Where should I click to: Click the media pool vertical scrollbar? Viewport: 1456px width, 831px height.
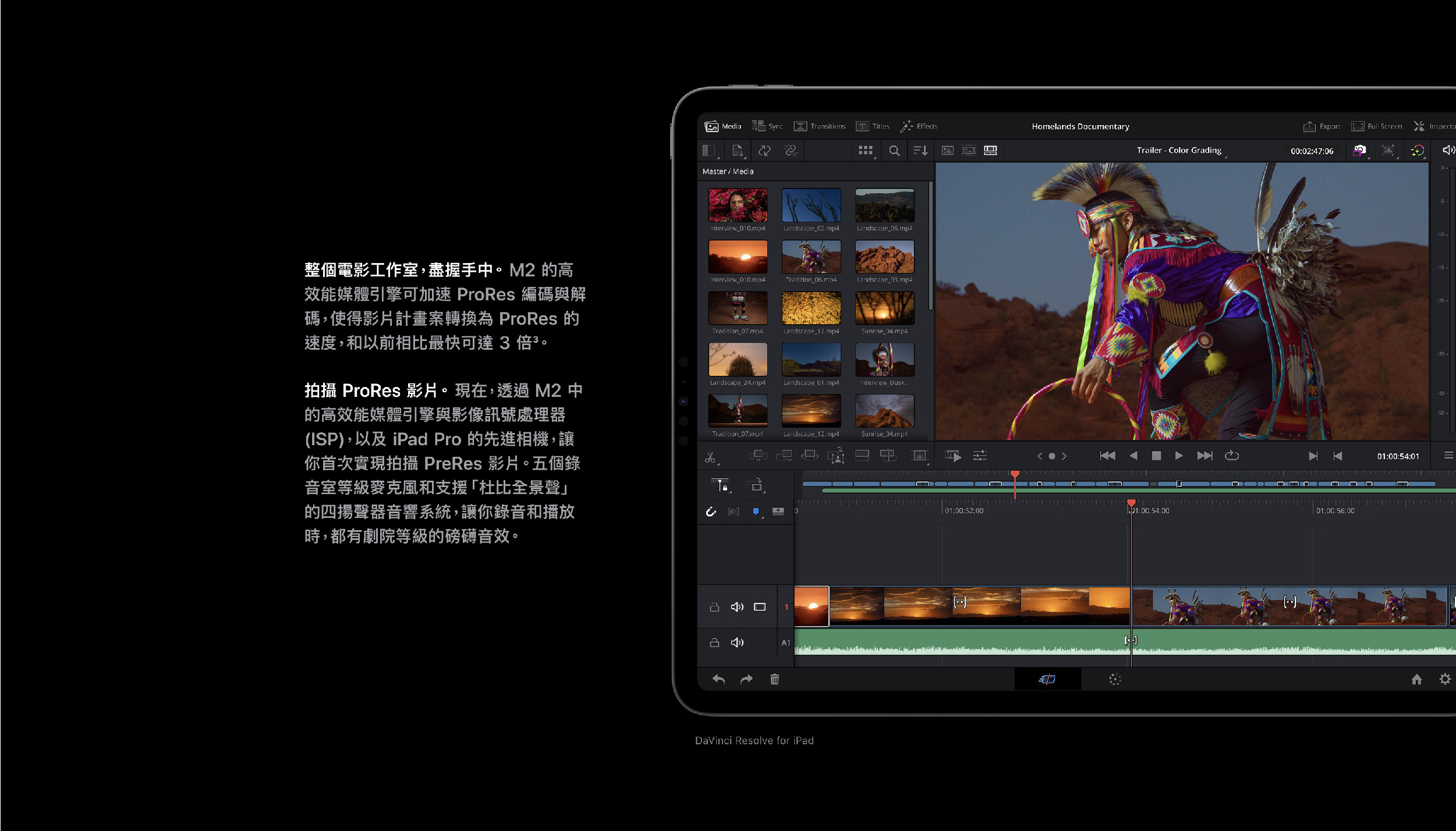(930, 246)
